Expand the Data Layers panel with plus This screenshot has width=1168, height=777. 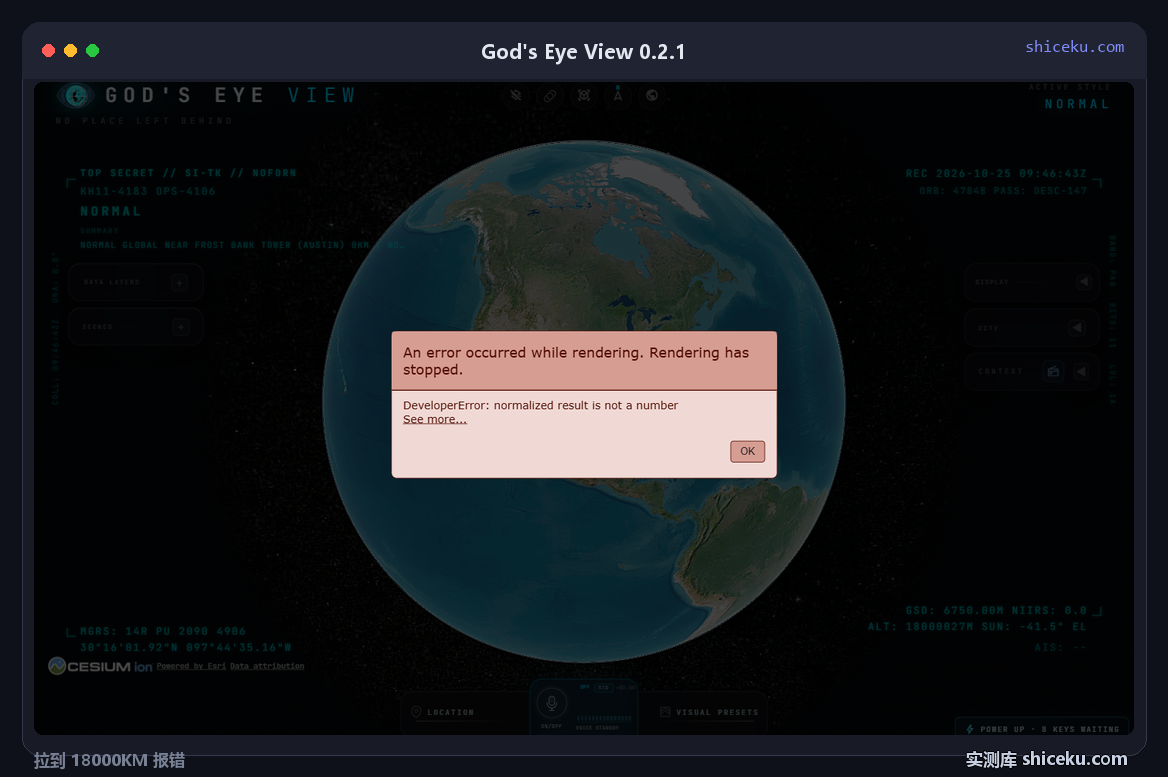pos(180,282)
